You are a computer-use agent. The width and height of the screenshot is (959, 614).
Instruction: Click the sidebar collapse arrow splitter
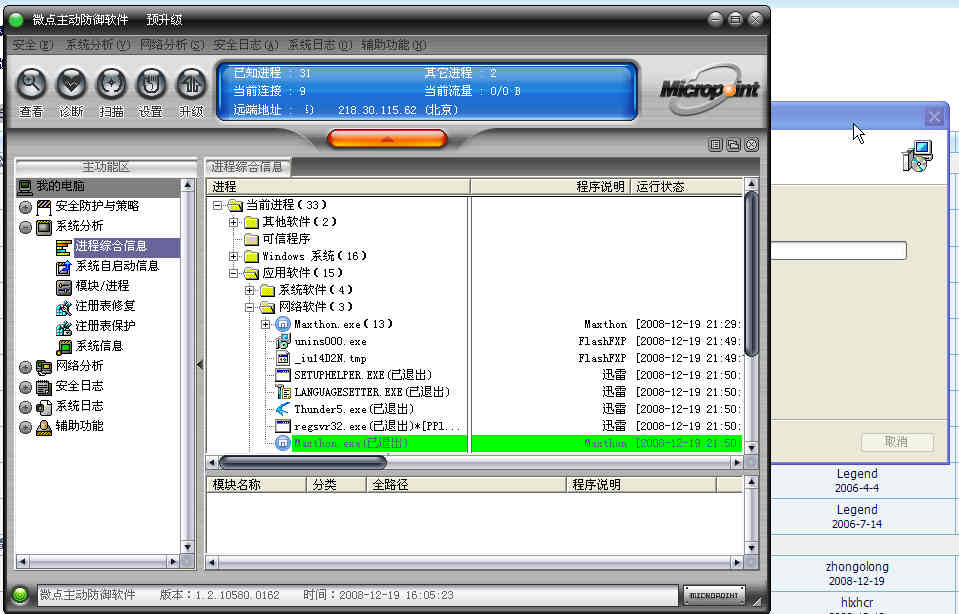(x=200, y=364)
